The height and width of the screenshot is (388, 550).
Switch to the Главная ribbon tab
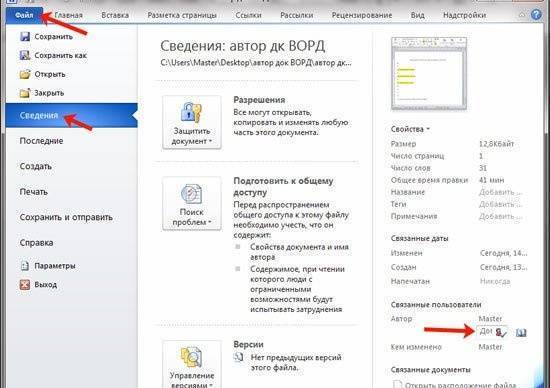pyautogui.click(x=69, y=15)
